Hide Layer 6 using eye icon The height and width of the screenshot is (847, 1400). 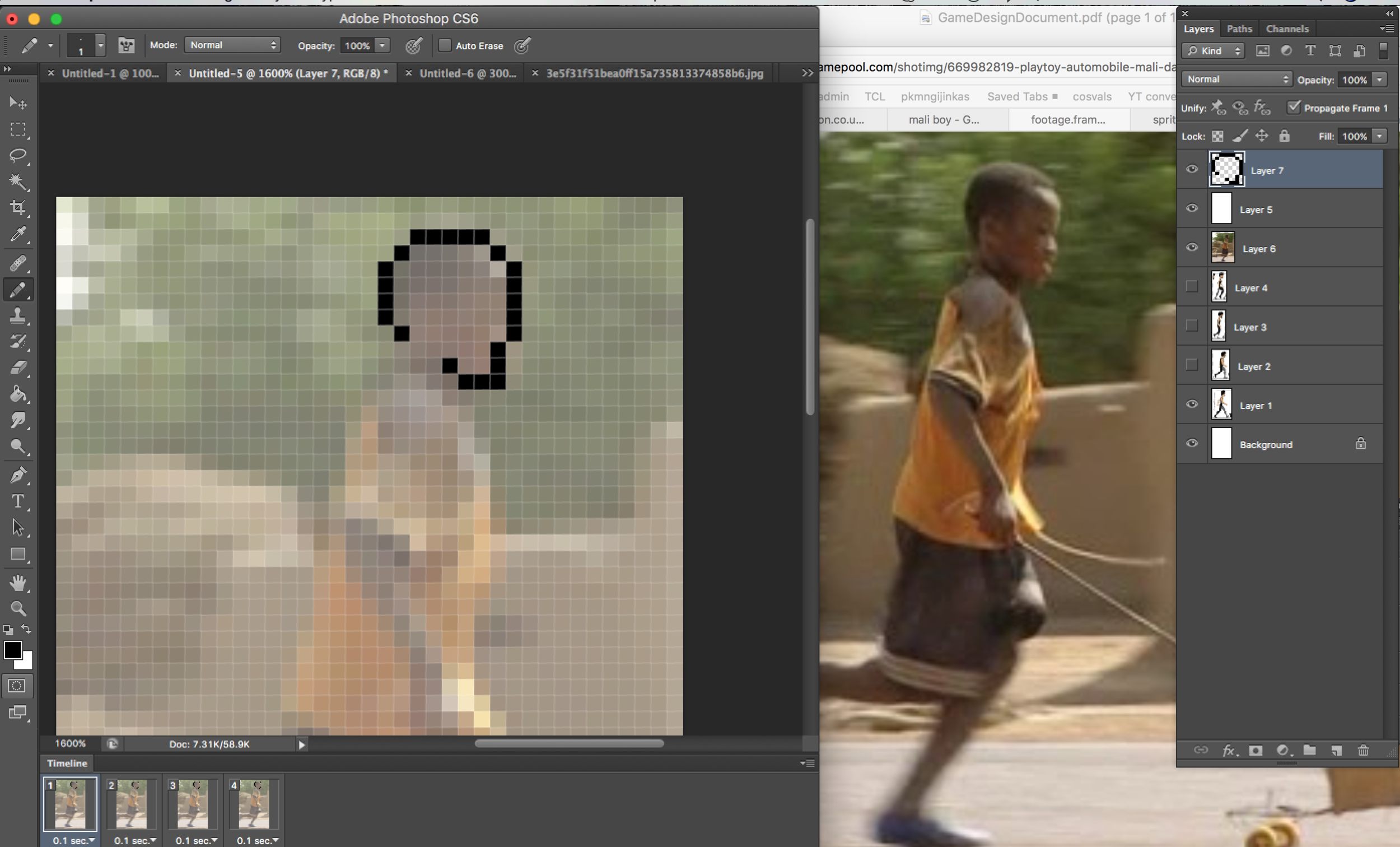click(x=1192, y=247)
